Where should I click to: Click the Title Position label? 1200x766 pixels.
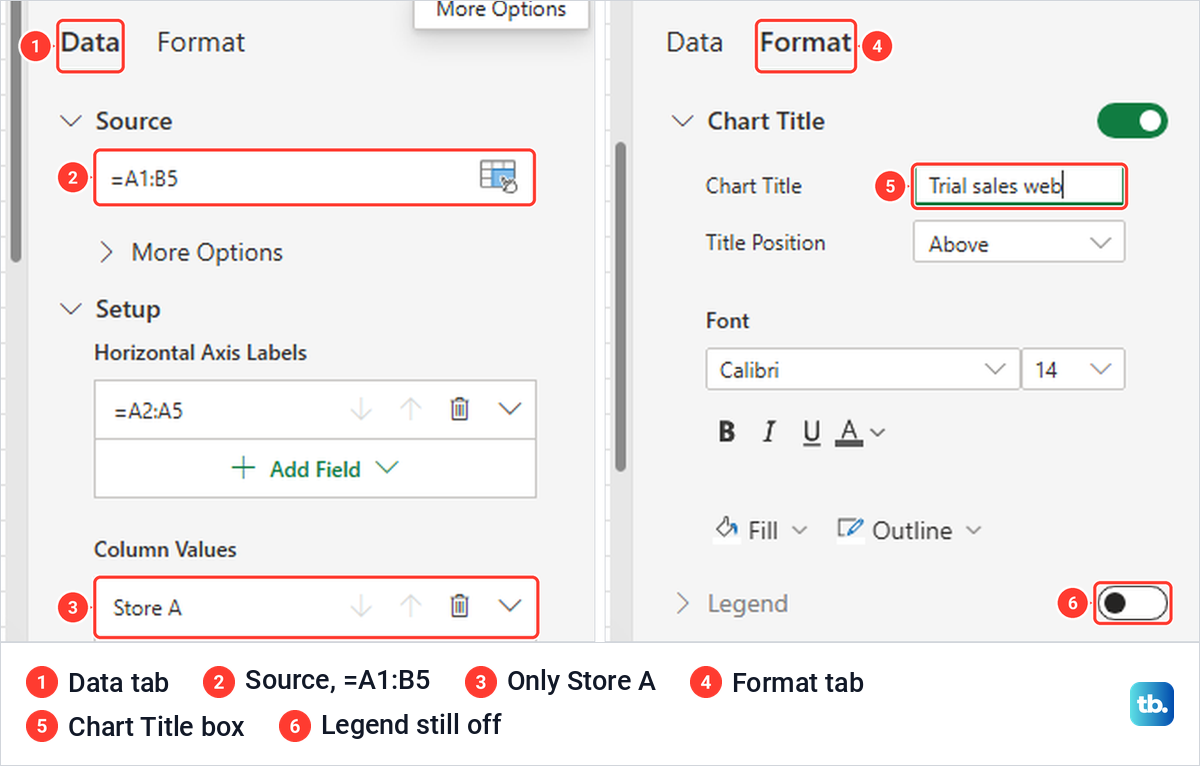[765, 242]
